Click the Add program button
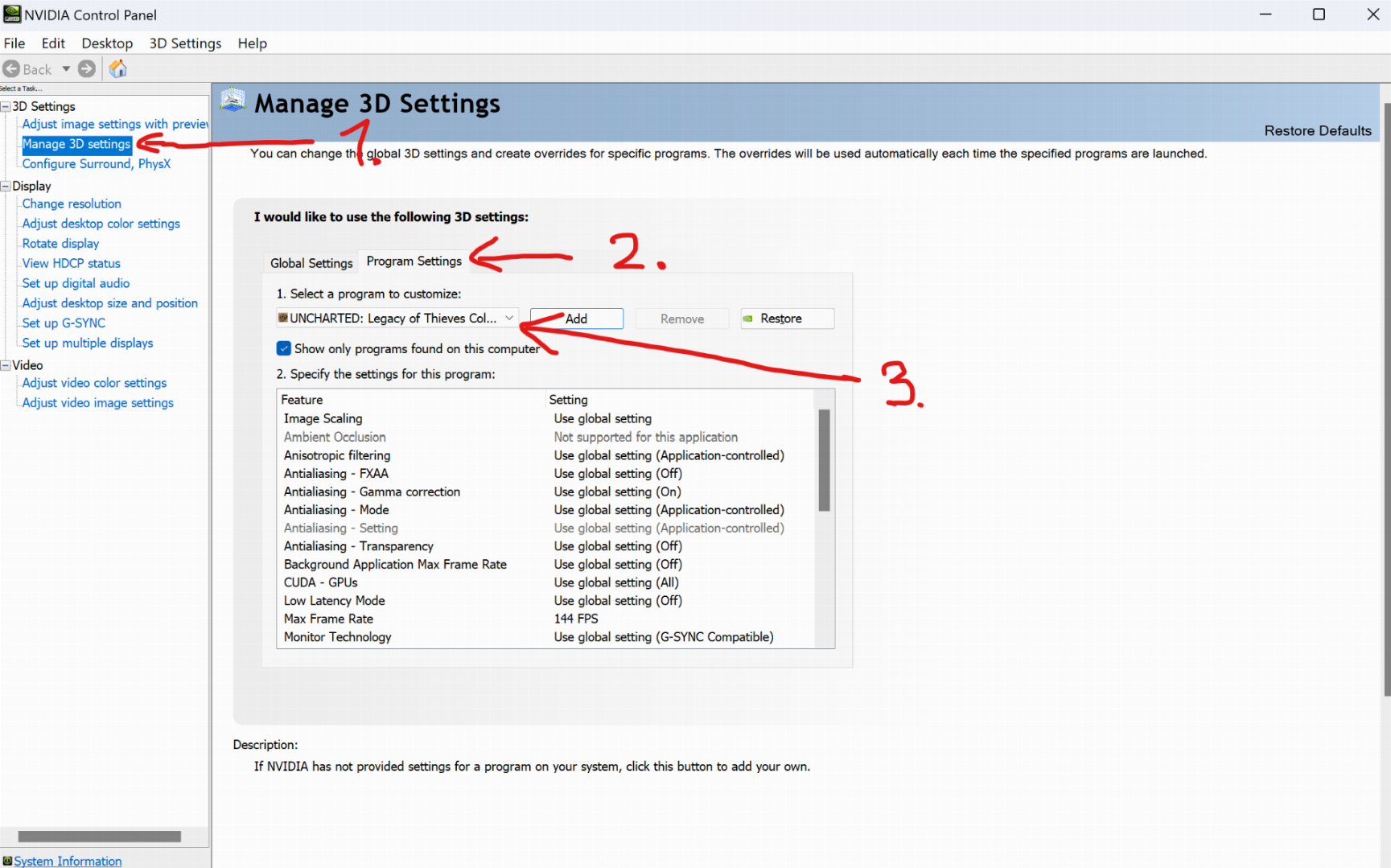1391x868 pixels. 576,319
